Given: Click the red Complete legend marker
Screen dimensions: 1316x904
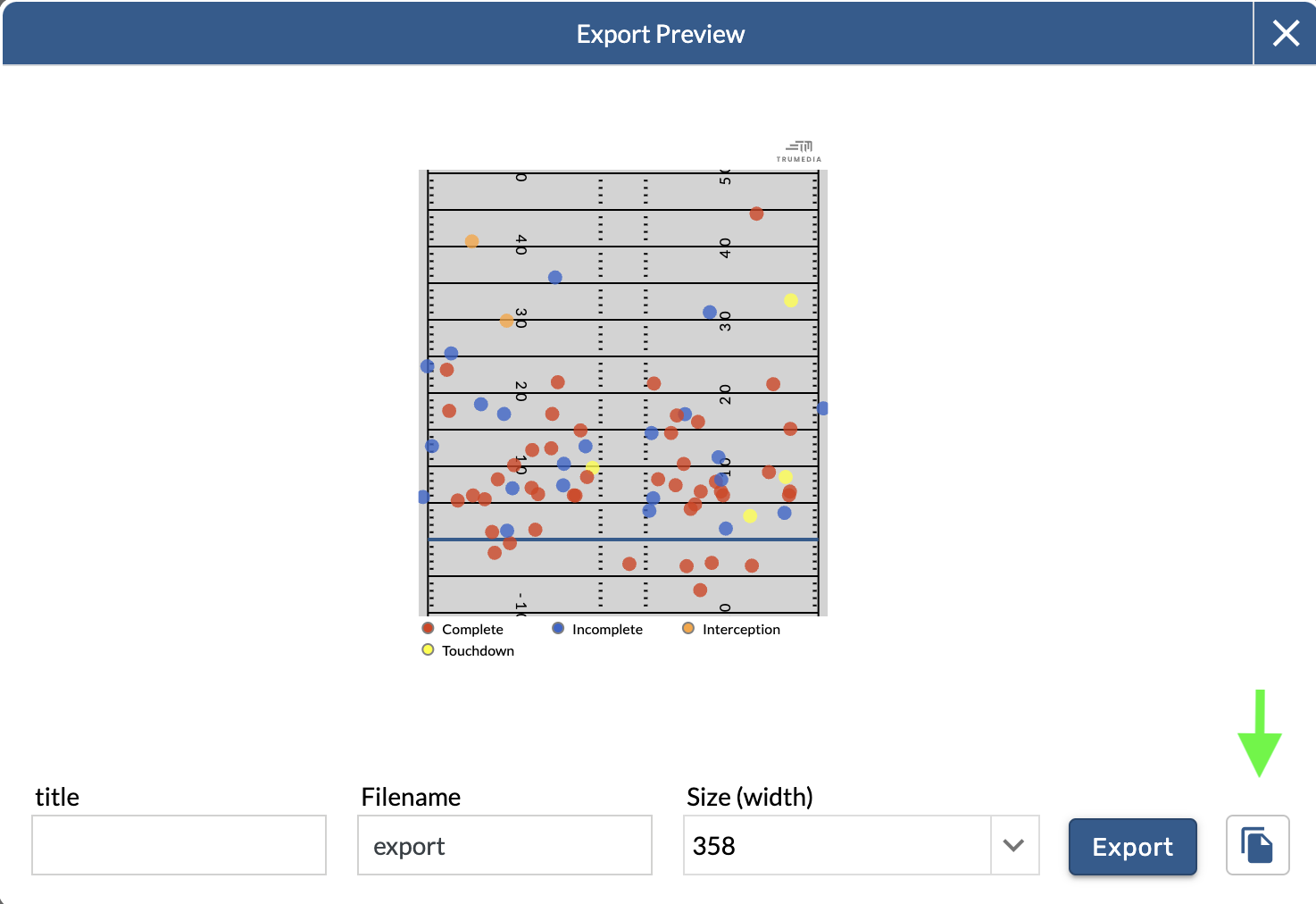Looking at the screenshot, I should [x=429, y=629].
